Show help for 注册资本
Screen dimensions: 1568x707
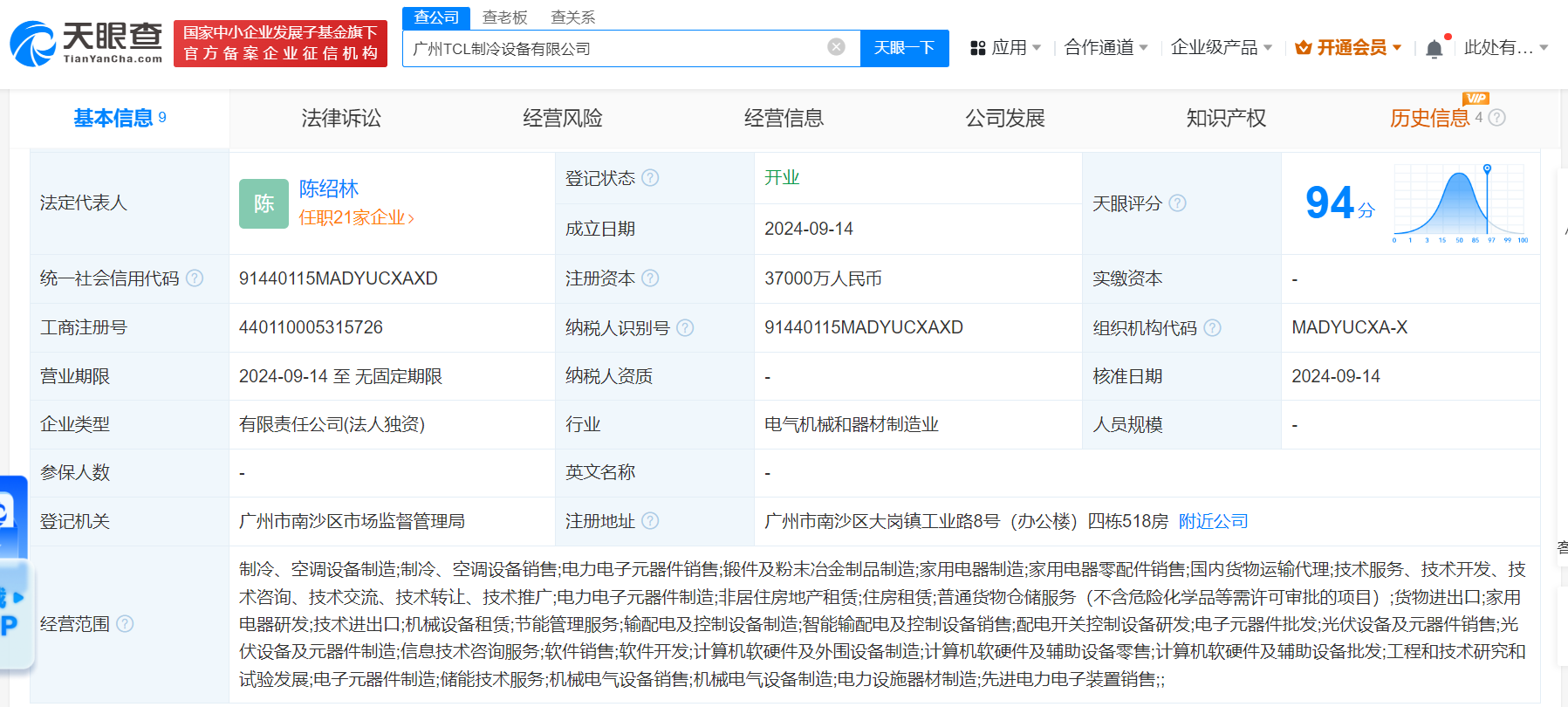point(650,278)
